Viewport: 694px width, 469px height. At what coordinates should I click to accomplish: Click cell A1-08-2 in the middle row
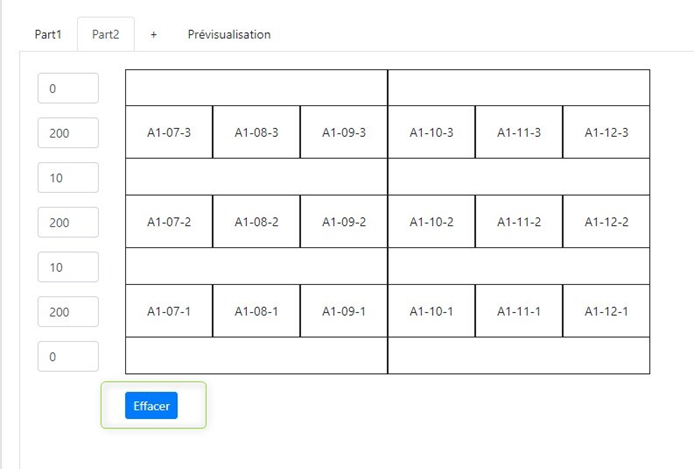coord(256,222)
